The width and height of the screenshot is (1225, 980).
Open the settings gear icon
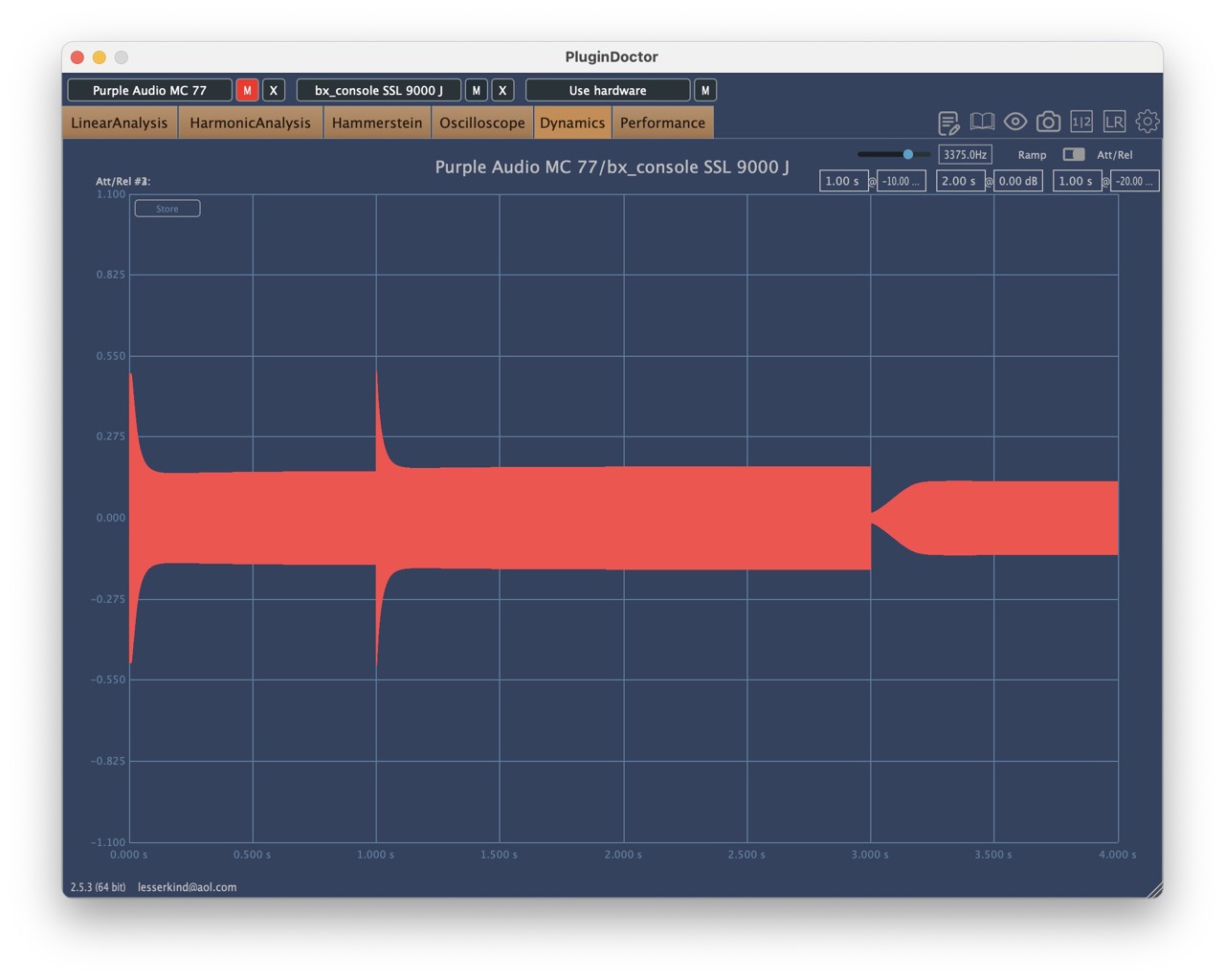pyautogui.click(x=1147, y=122)
